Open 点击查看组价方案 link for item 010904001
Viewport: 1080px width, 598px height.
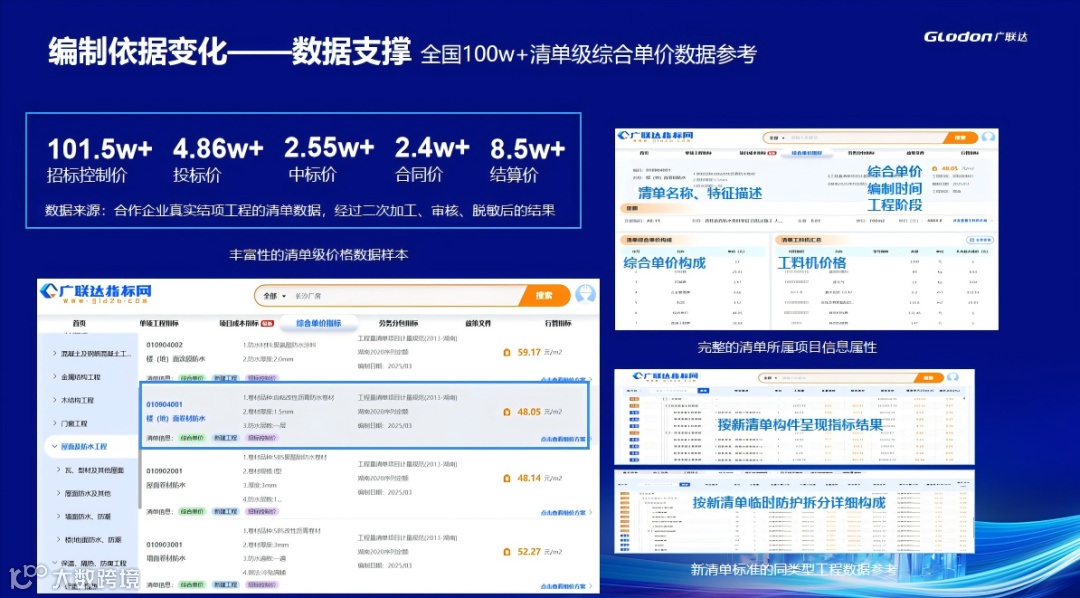563,439
